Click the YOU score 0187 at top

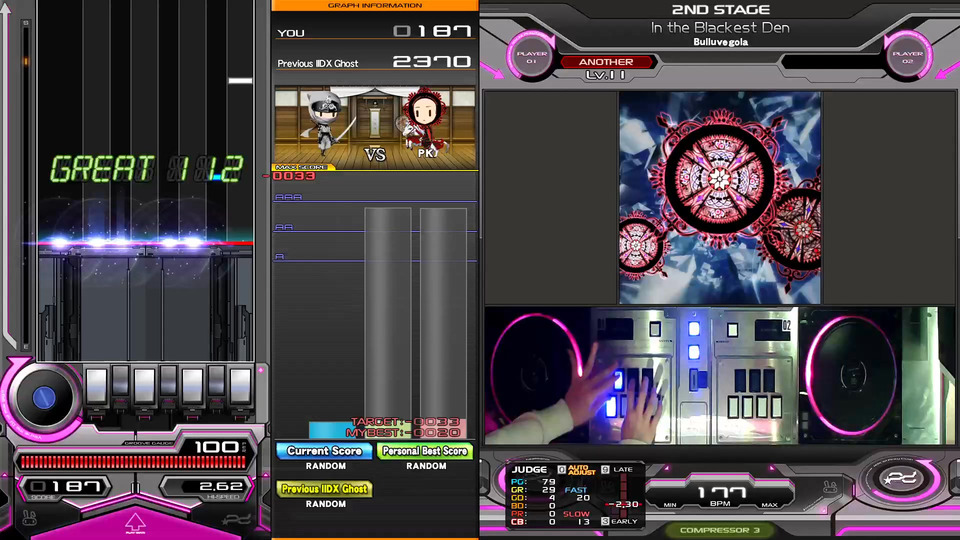[432, 31]
